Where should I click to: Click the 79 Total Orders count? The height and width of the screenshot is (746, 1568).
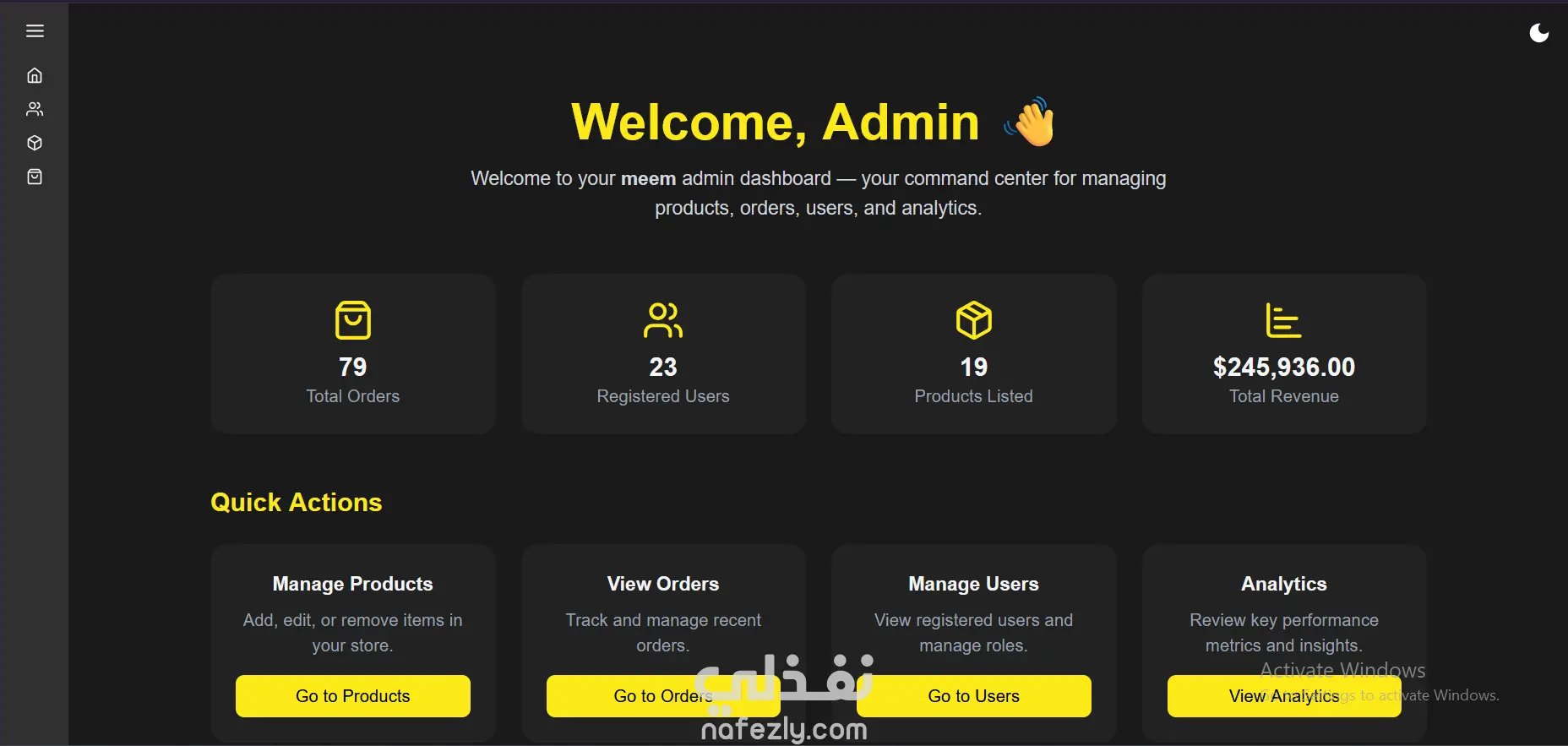coord(353,367)
